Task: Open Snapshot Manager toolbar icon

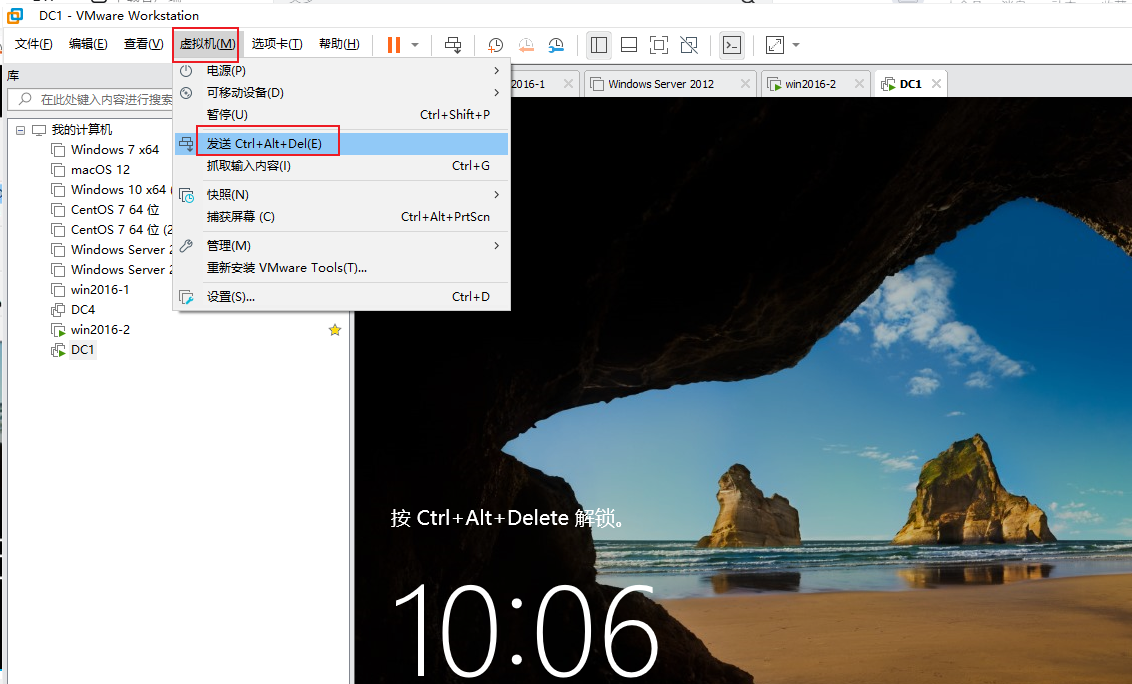Action: 556,45
